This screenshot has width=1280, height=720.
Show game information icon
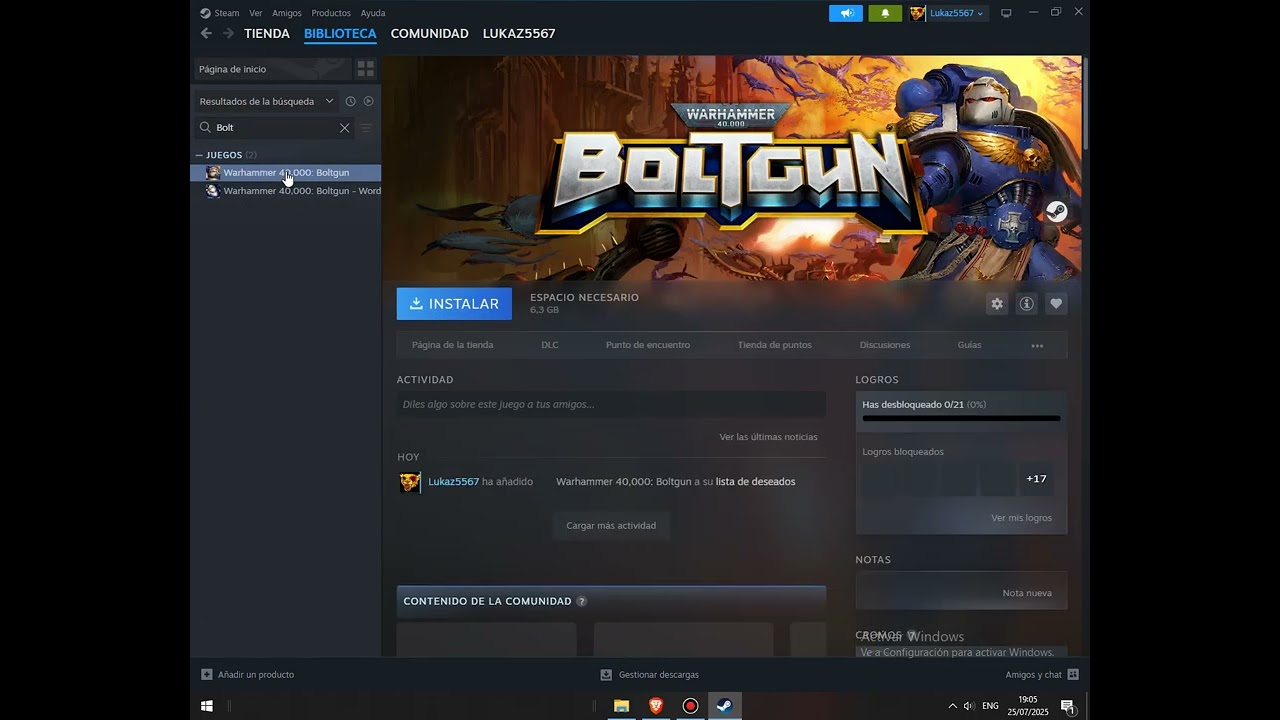[1026, 304]
